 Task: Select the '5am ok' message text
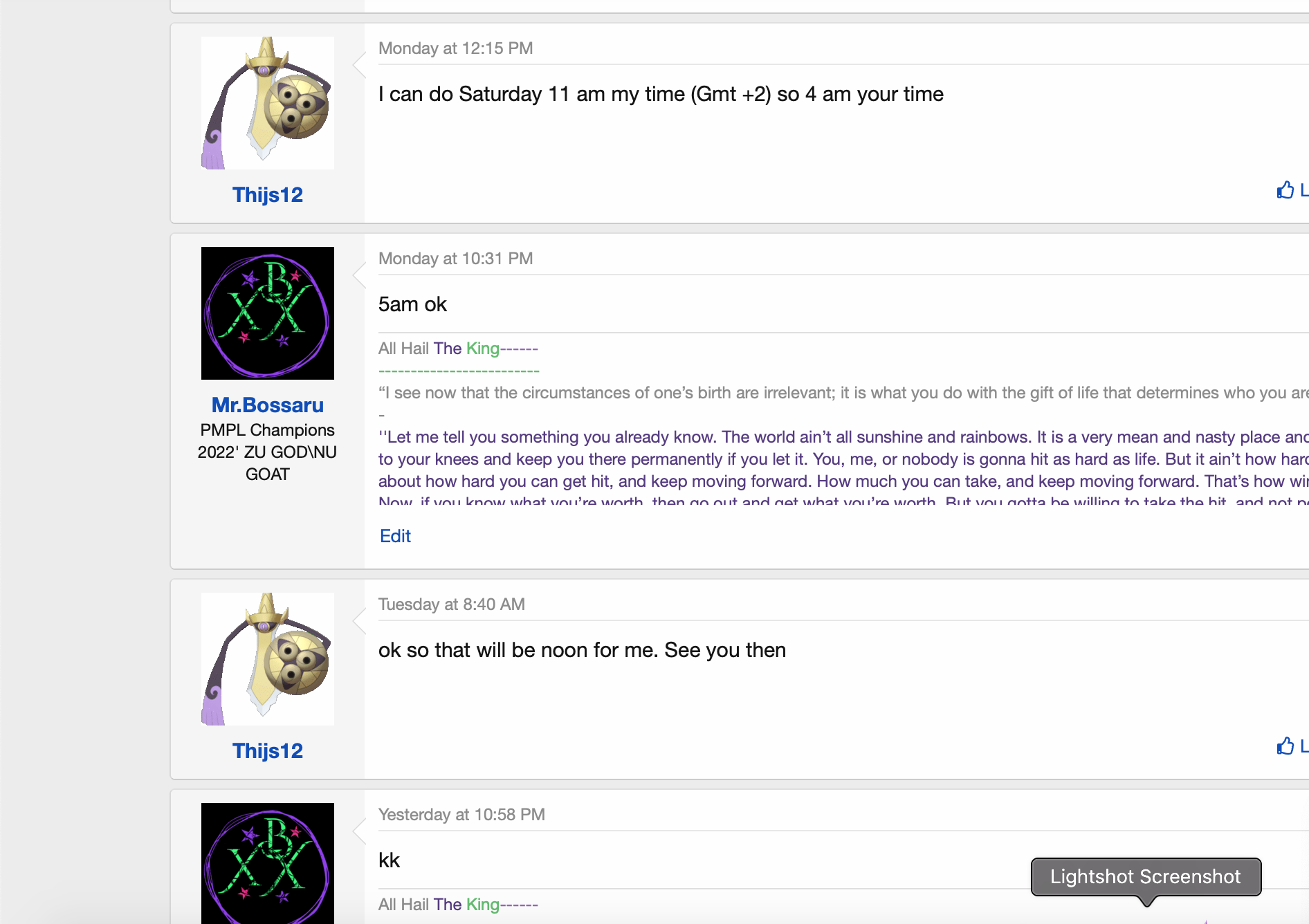tap(412, 304)
